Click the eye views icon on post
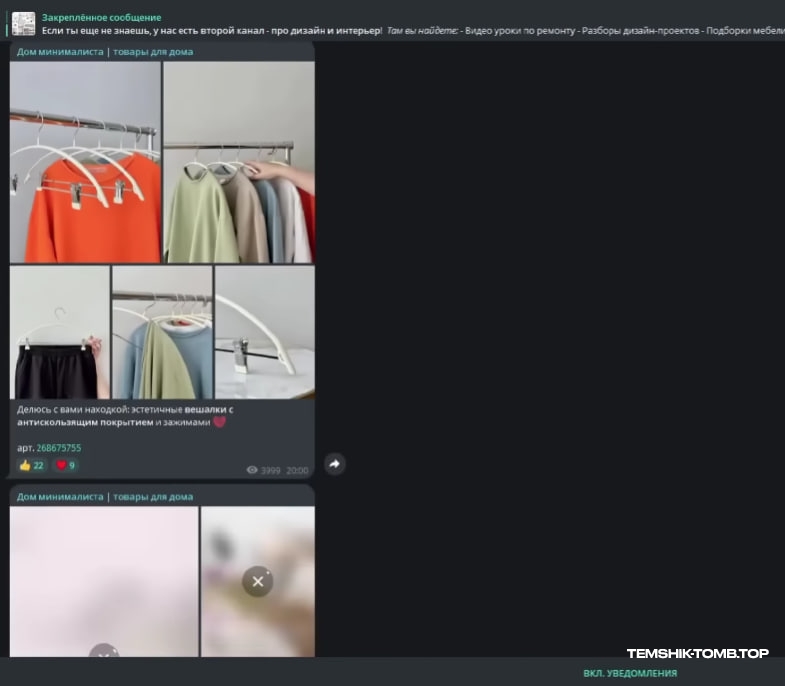 (x=252, y=470)
